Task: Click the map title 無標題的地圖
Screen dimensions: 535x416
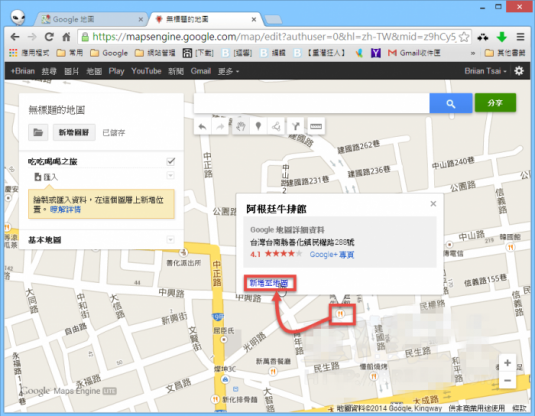Action: pos(56,110)
